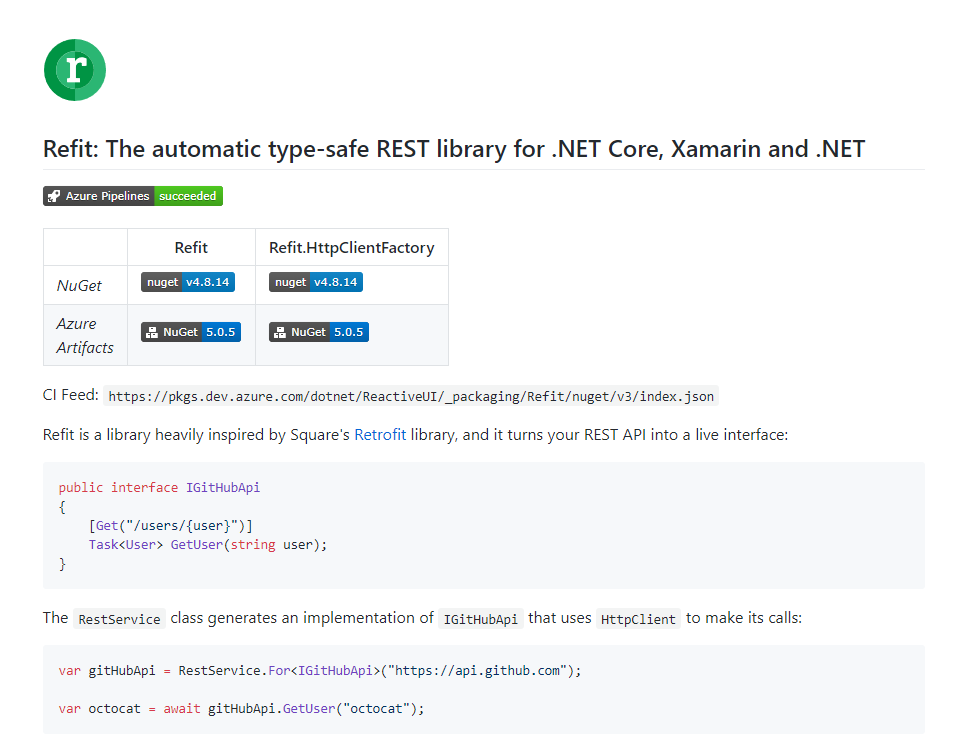Click the Get("/users/{user}") attribute line
Screen dimensions: 968x752
[x=170, y=525]
